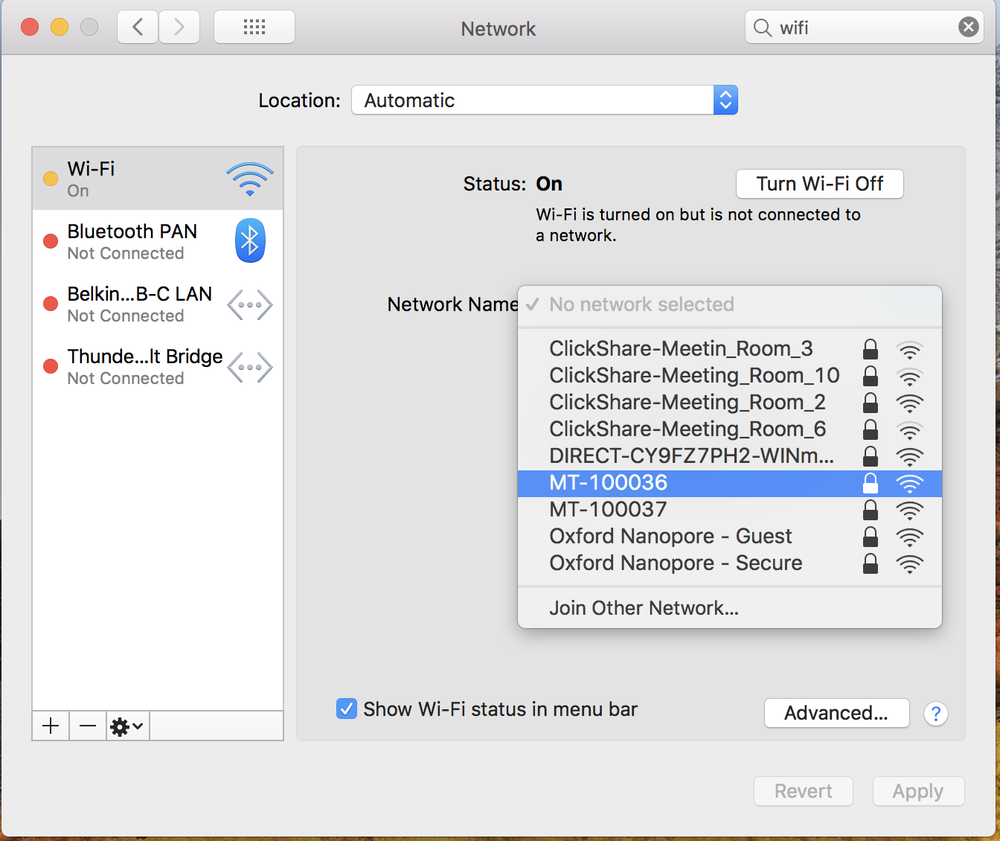Click the Apply button
This screenshot has height=841, width=1000.
[x=918, y=791]
